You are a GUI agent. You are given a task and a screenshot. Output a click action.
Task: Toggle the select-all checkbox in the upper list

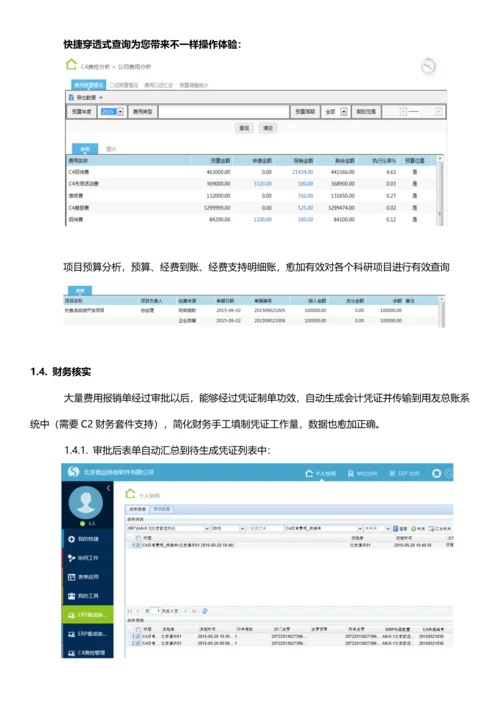(x=138, y=538)
